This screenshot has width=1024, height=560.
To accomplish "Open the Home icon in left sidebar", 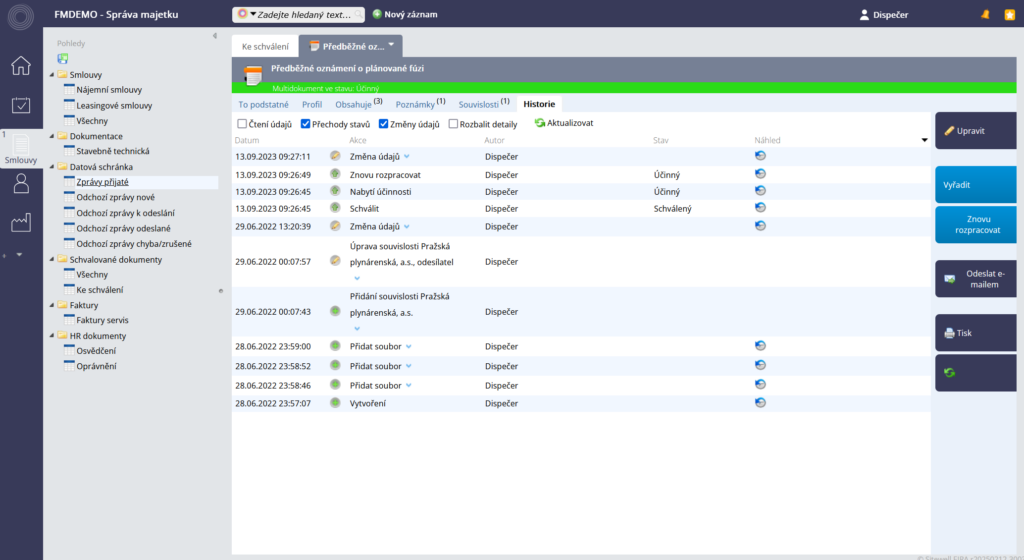I will [x=21, y=66].
